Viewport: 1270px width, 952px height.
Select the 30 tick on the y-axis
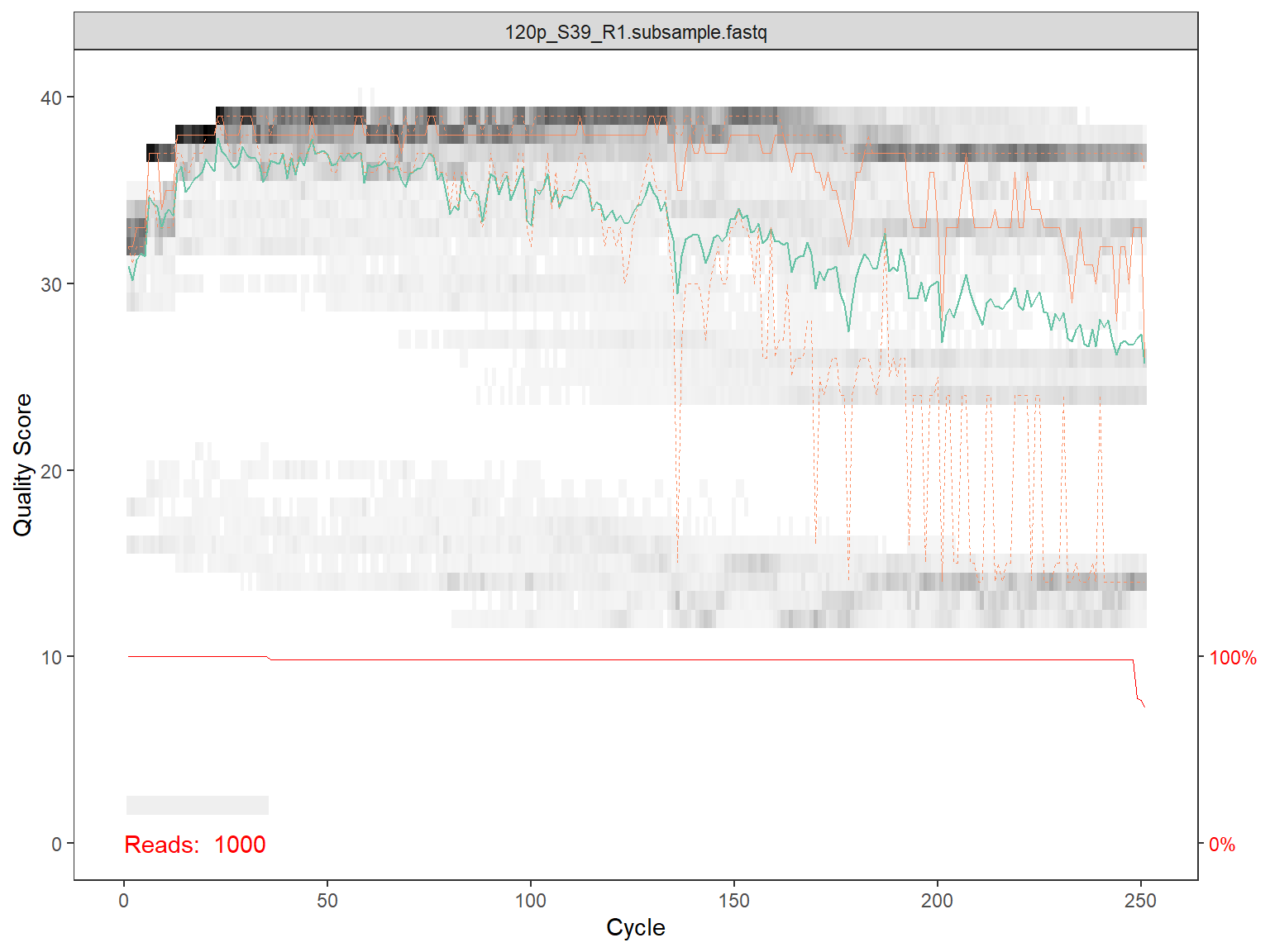51,284
